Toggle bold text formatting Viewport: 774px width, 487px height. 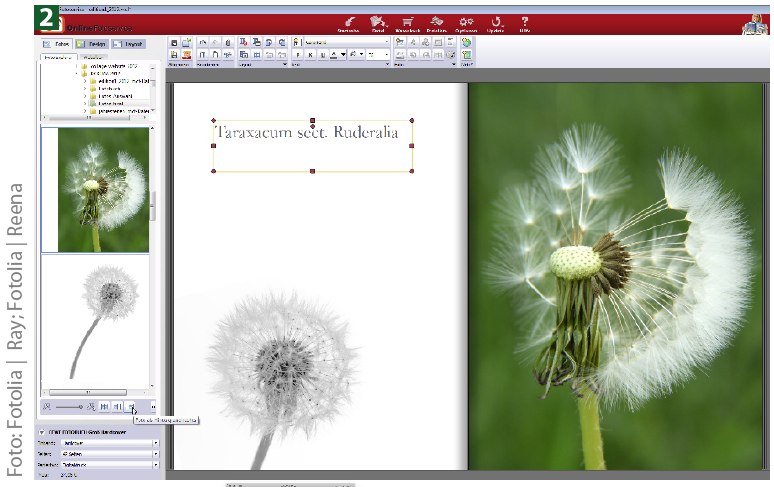(x=298, y=55)
